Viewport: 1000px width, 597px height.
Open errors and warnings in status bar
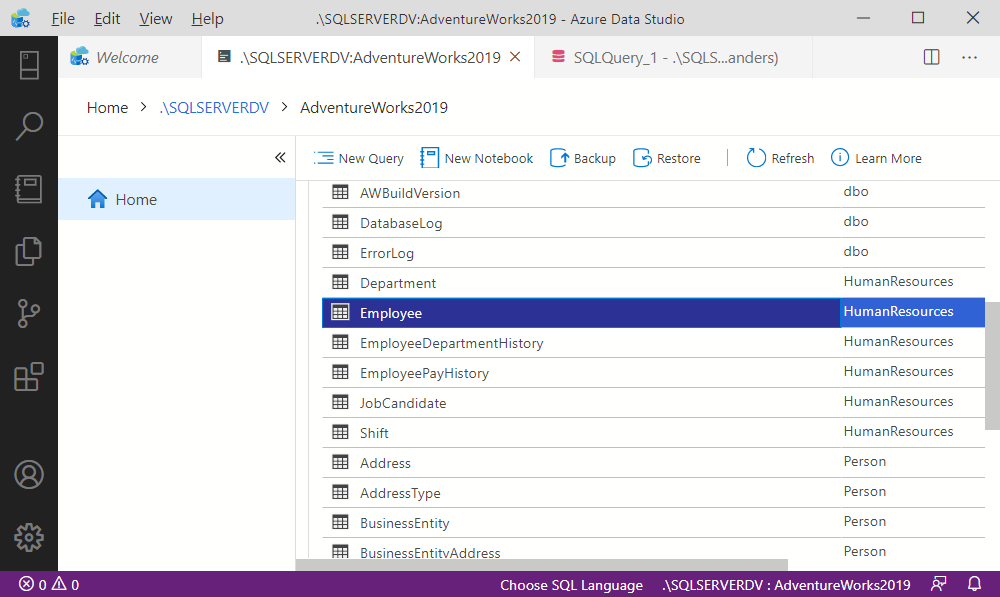(x=48, y=584)
